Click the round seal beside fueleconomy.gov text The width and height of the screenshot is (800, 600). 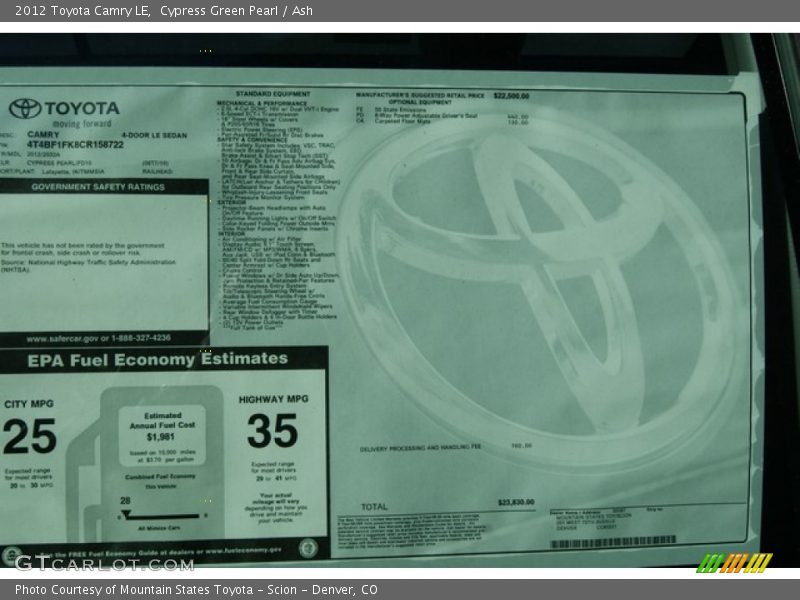click(308, 548)
